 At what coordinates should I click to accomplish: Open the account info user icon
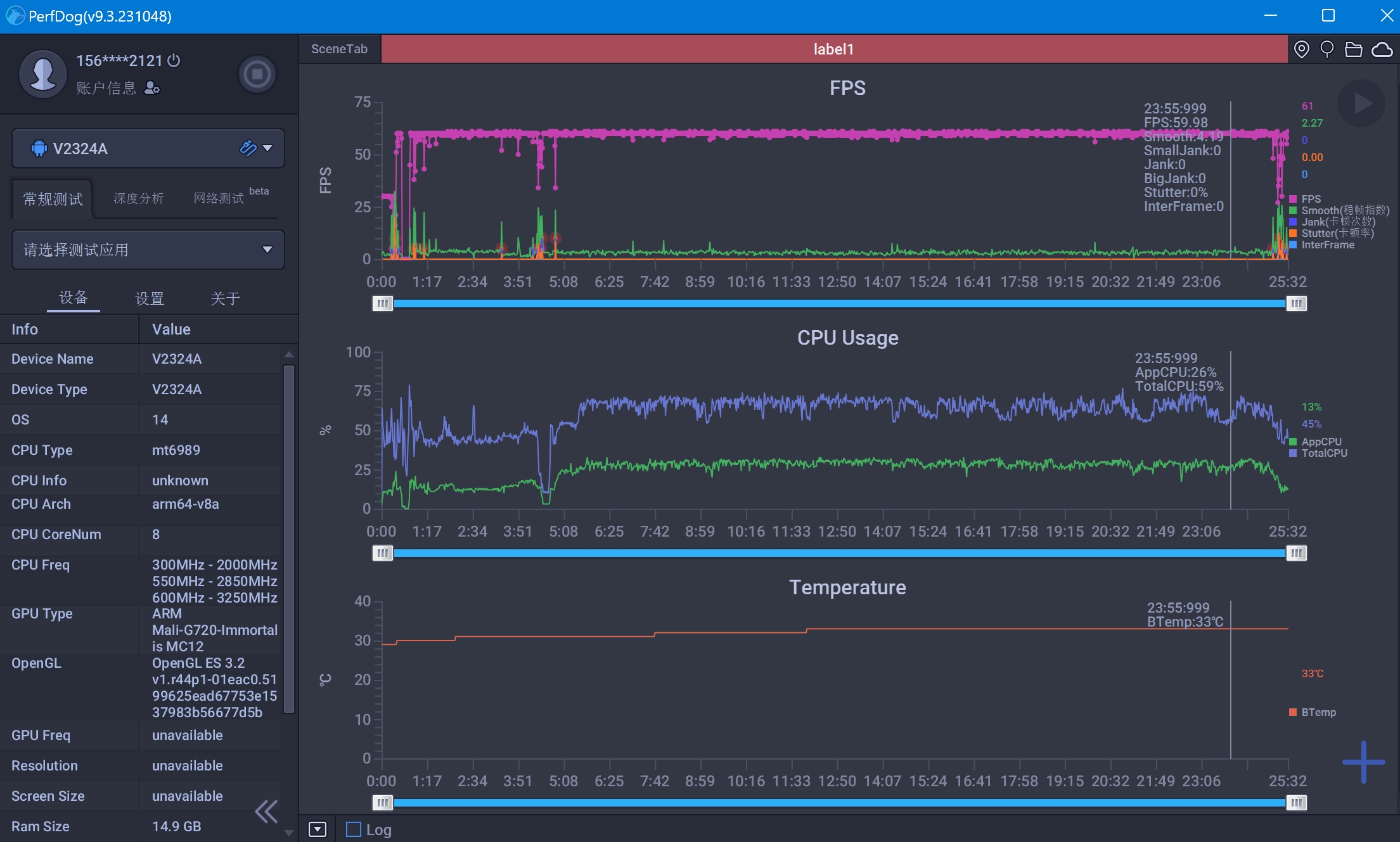point(151,88)
